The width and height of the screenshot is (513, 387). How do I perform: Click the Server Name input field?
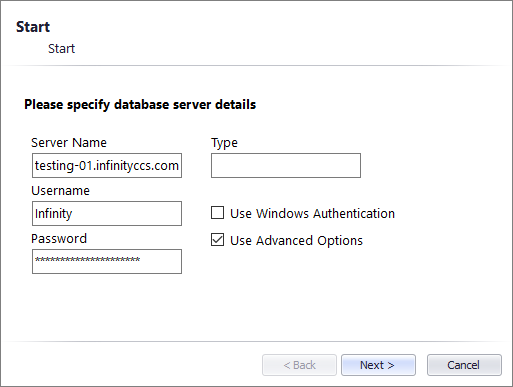(107, 165)
